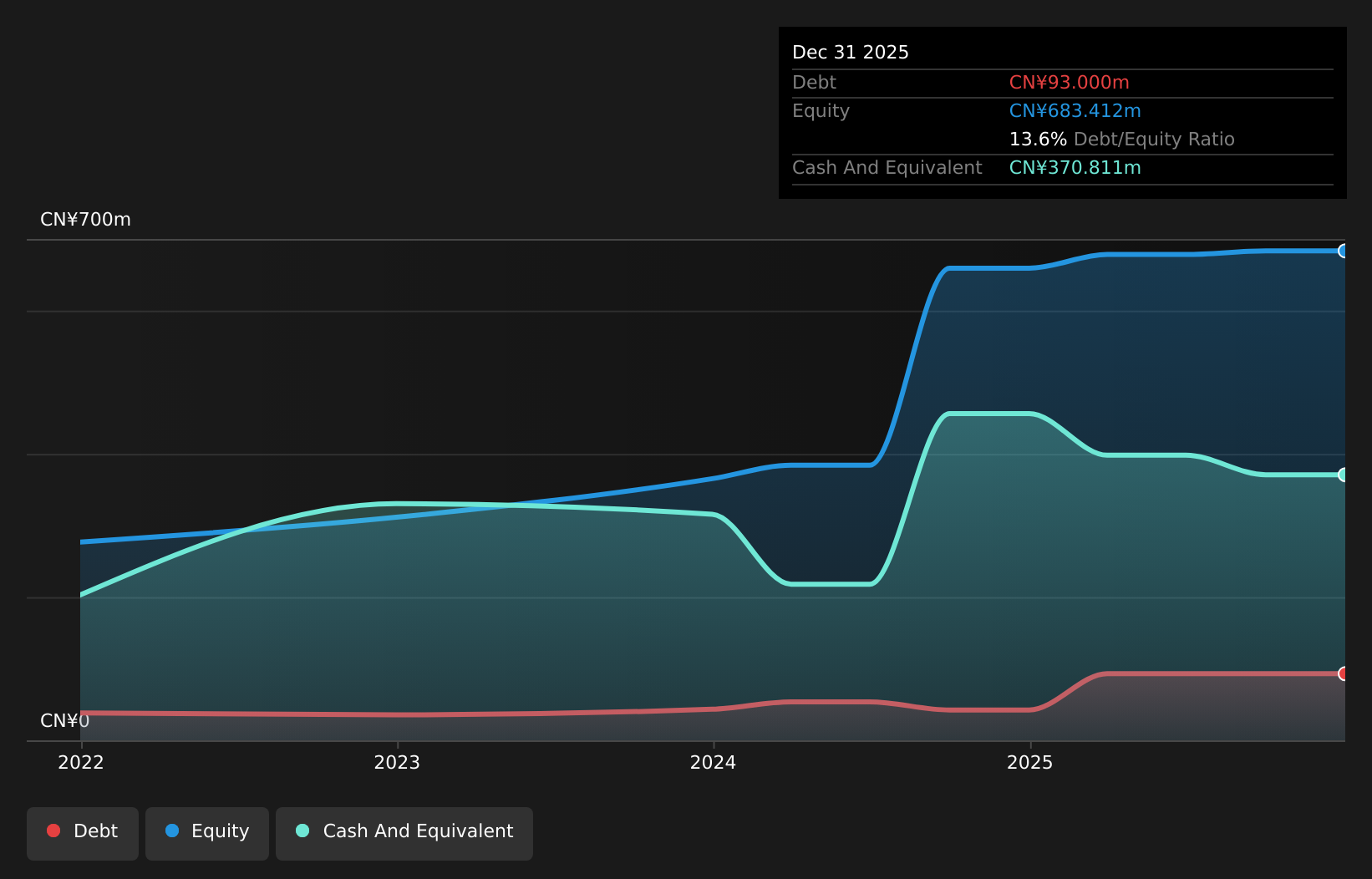Click the Debt line end-point marker

tap(1344, 673)
